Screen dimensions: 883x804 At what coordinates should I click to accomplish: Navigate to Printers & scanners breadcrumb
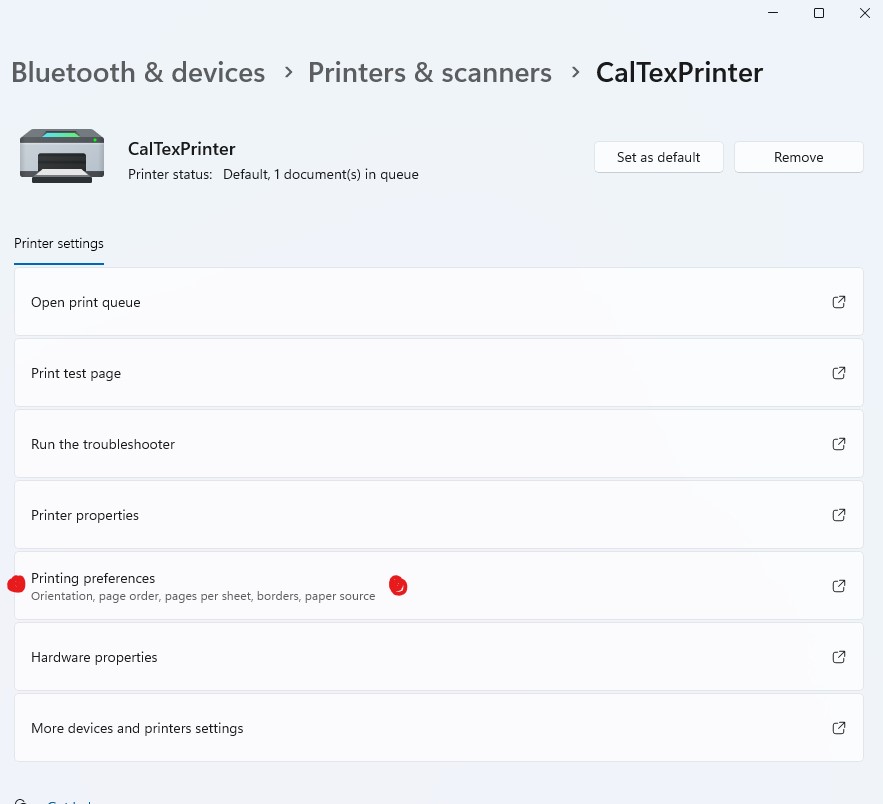coord(429,73)
